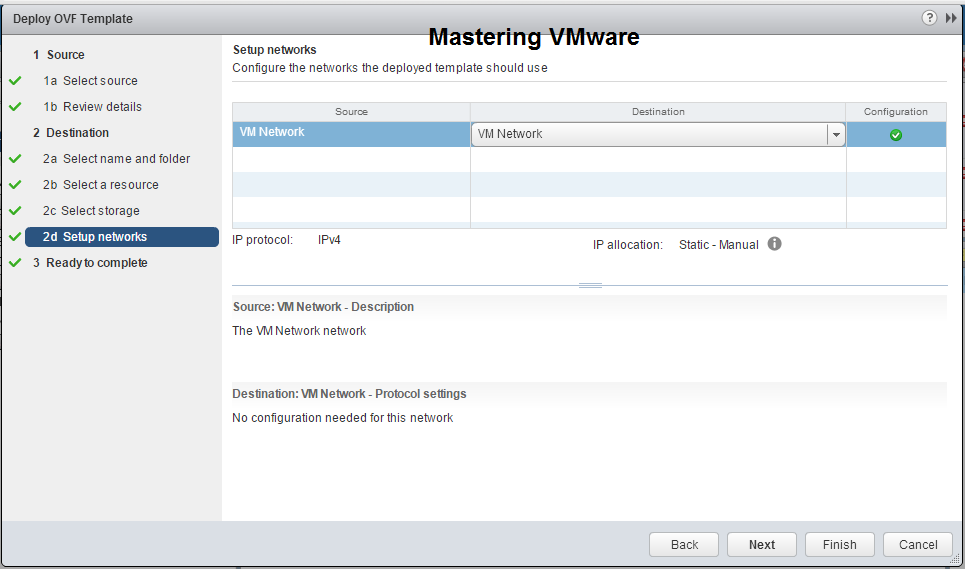The width and height of the screenshot is (965, 569).
Task: Select step 2d Setup networks
Action: point(122,237)
